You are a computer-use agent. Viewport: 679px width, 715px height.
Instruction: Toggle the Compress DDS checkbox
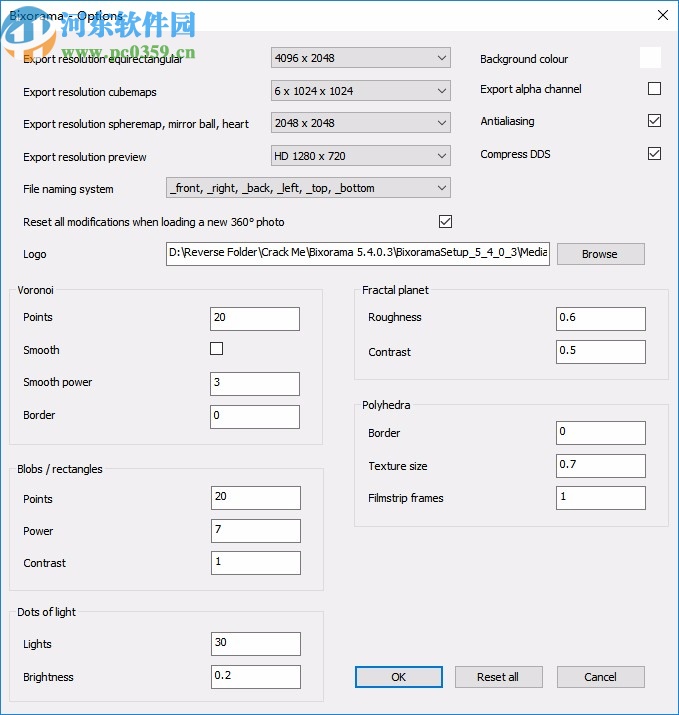[654, 154]
